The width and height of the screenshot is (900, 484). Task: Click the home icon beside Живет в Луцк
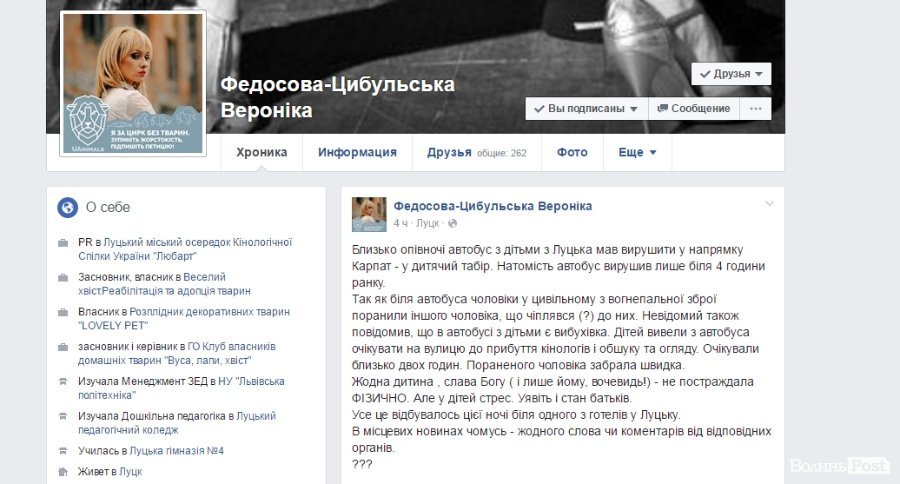[x=63, y=472]
